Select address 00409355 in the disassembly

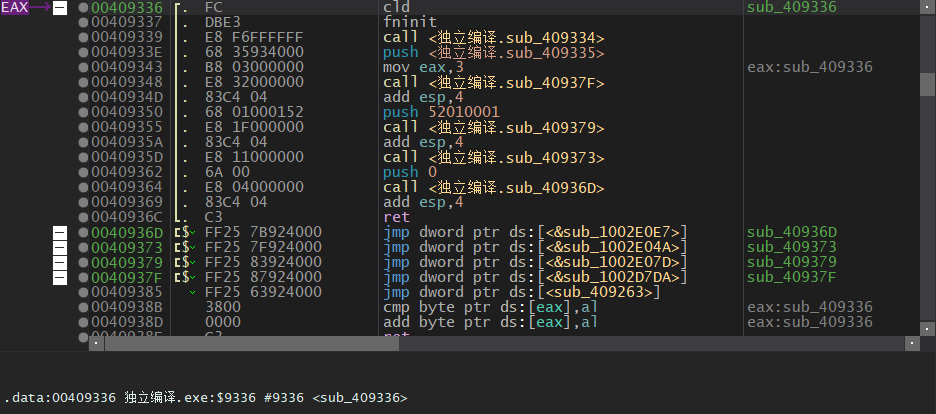[x=127, y=127]
